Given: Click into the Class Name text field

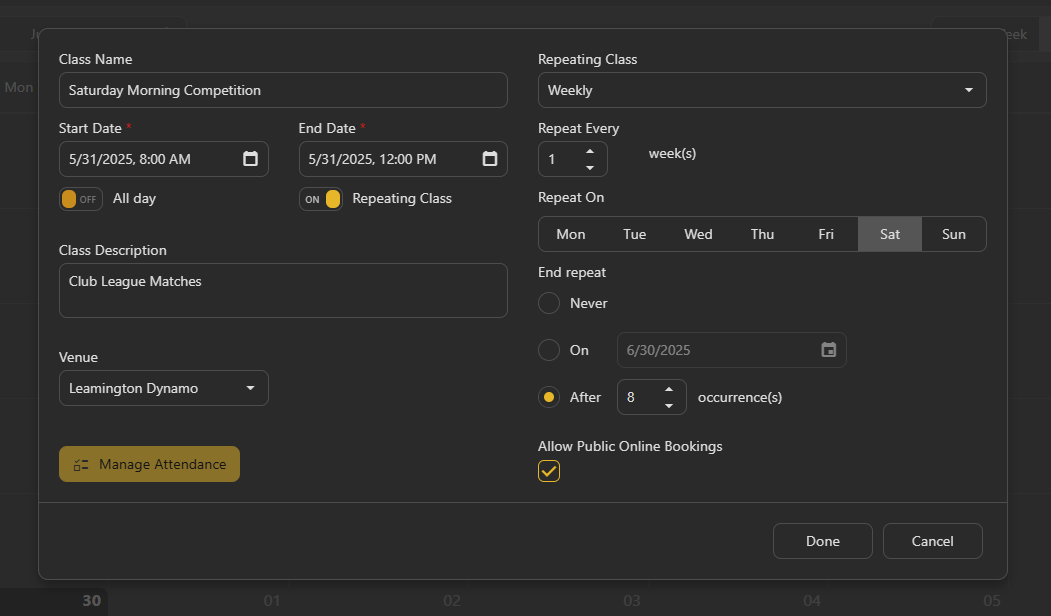Looking at the screenshot, I should tap(283, 90).
